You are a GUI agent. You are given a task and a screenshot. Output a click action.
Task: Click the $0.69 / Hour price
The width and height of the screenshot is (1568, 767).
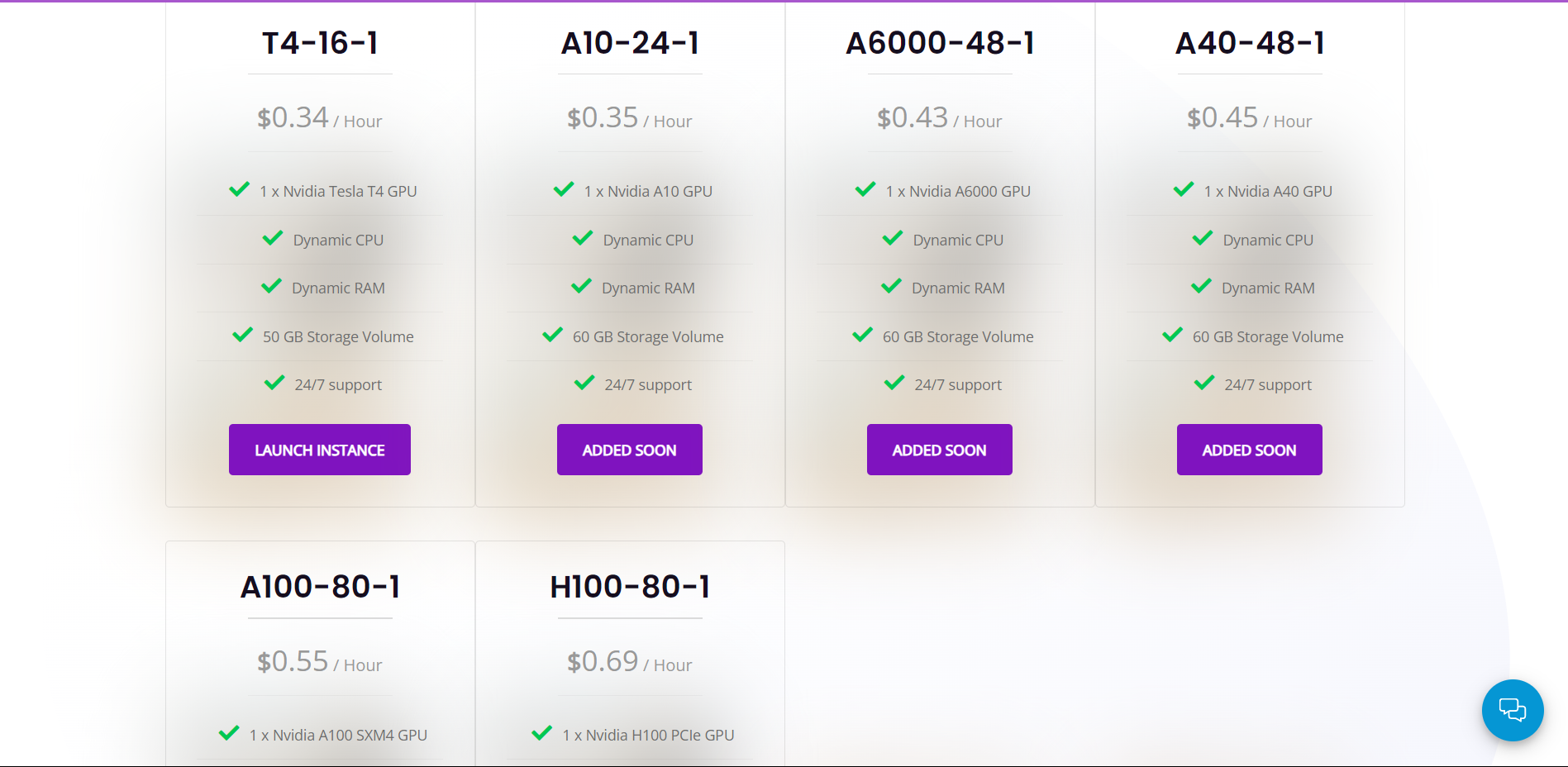pyautogui.click(x=629, y=662)
